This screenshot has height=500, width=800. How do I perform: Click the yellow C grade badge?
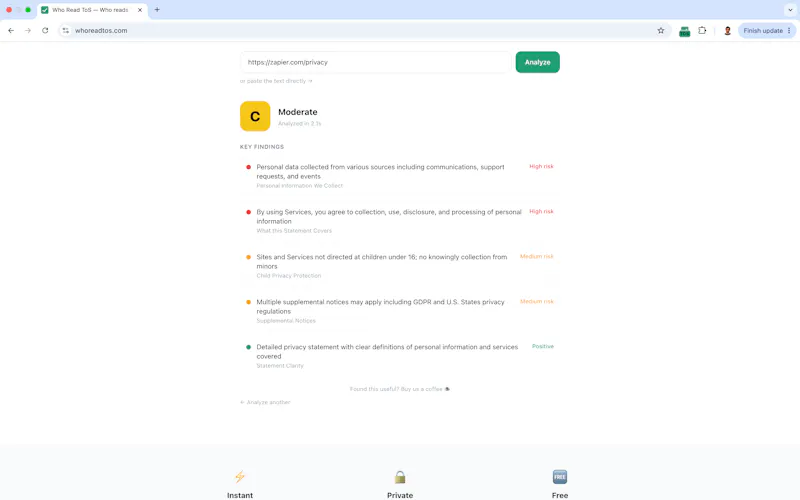point(255,116)
